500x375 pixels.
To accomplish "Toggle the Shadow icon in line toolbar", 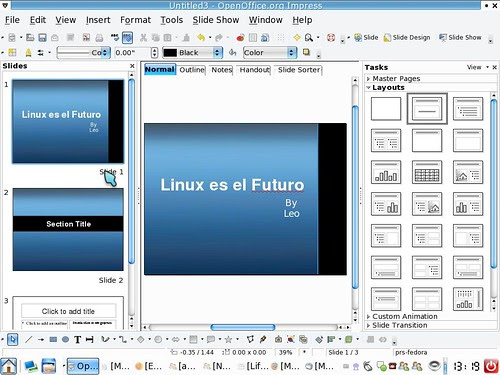I will [x=306, y=52].
